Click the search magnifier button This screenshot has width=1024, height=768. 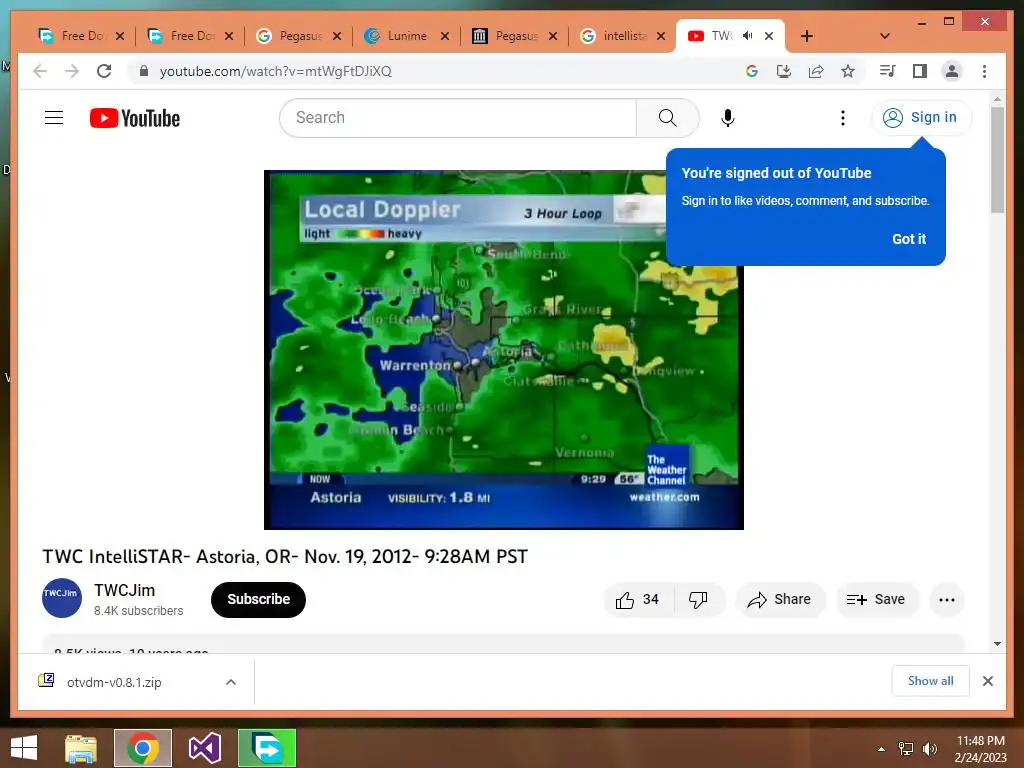tap(667, 118)
